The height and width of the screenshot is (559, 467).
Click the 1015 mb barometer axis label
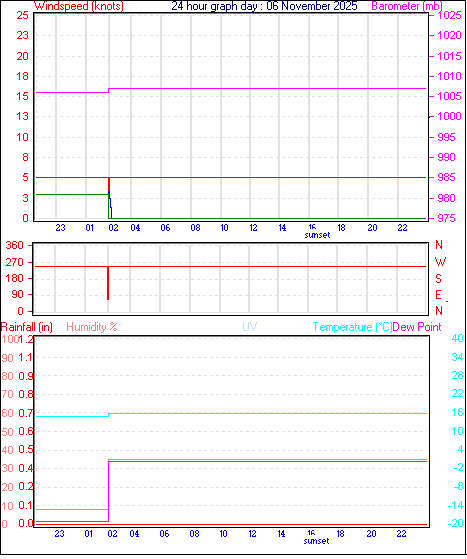coord(450,56)
